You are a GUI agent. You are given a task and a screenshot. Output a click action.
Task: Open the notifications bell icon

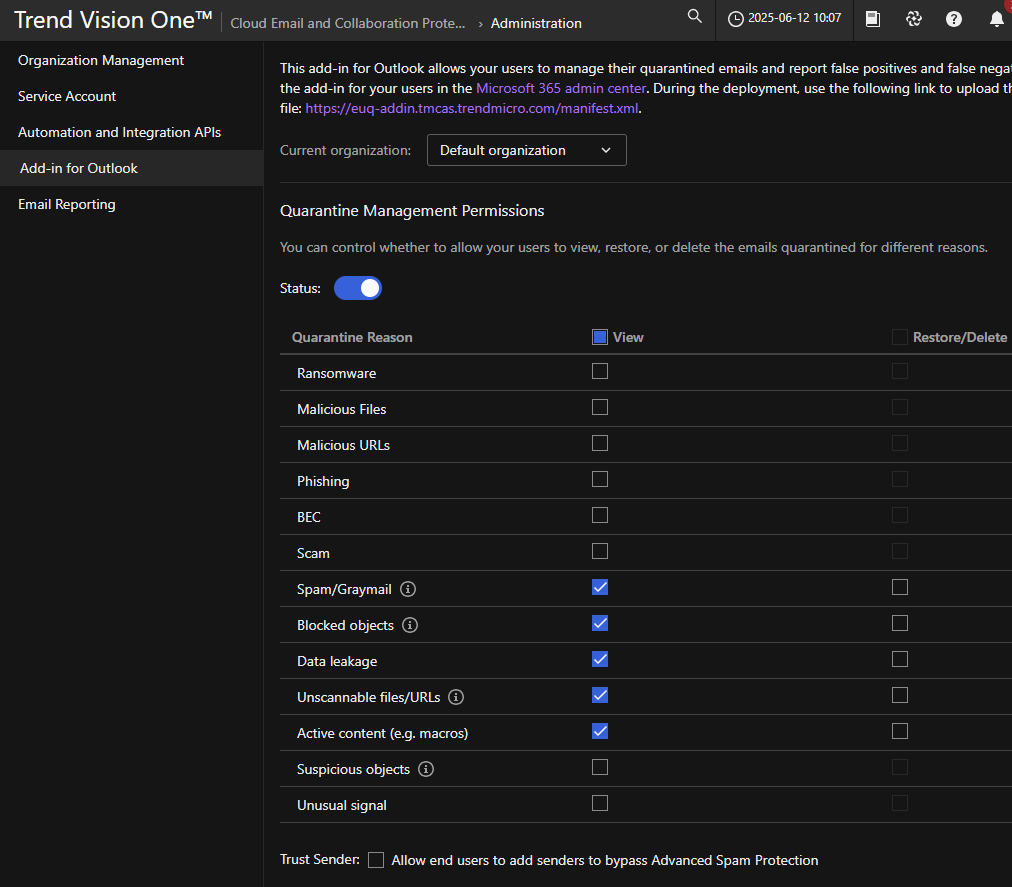[996, 19]
